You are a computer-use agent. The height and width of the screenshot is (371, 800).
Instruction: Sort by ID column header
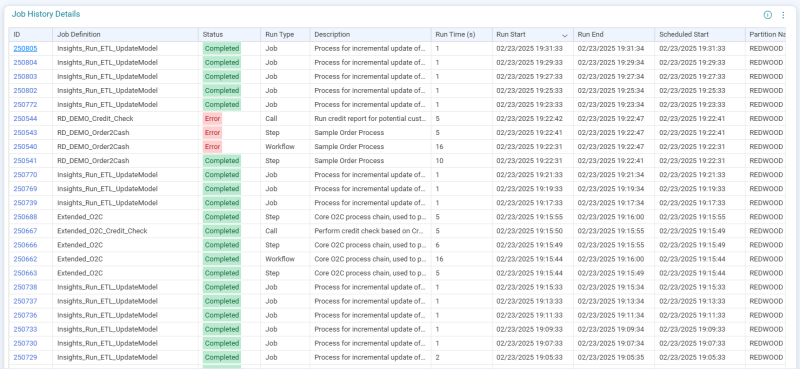pos(31,35)
